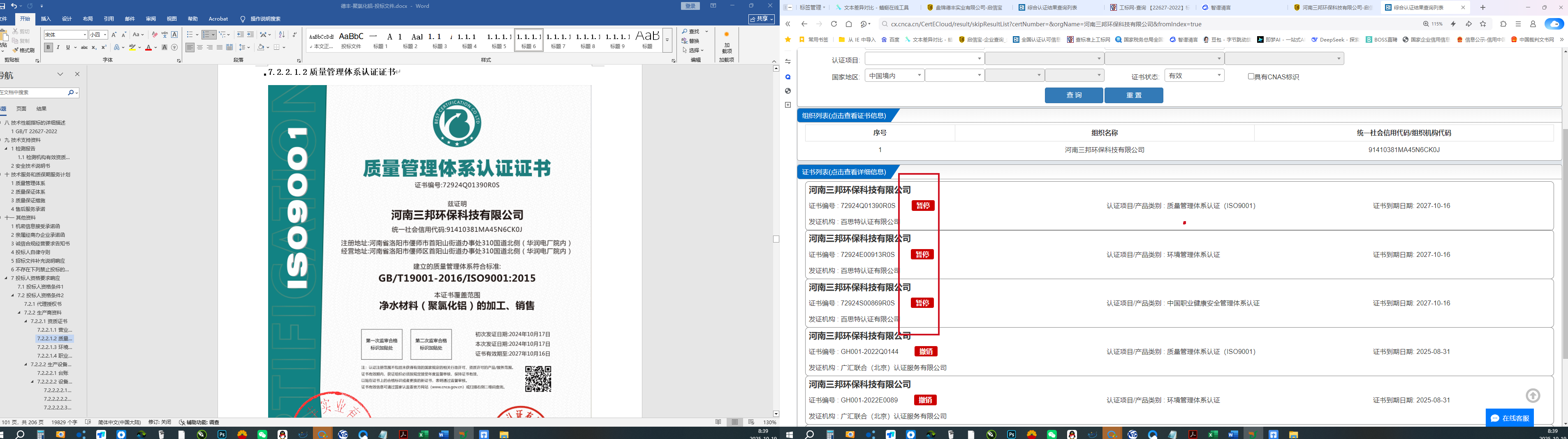Click the decrease indent icon
Screen dimensions: 1568x439
(241, 35)
